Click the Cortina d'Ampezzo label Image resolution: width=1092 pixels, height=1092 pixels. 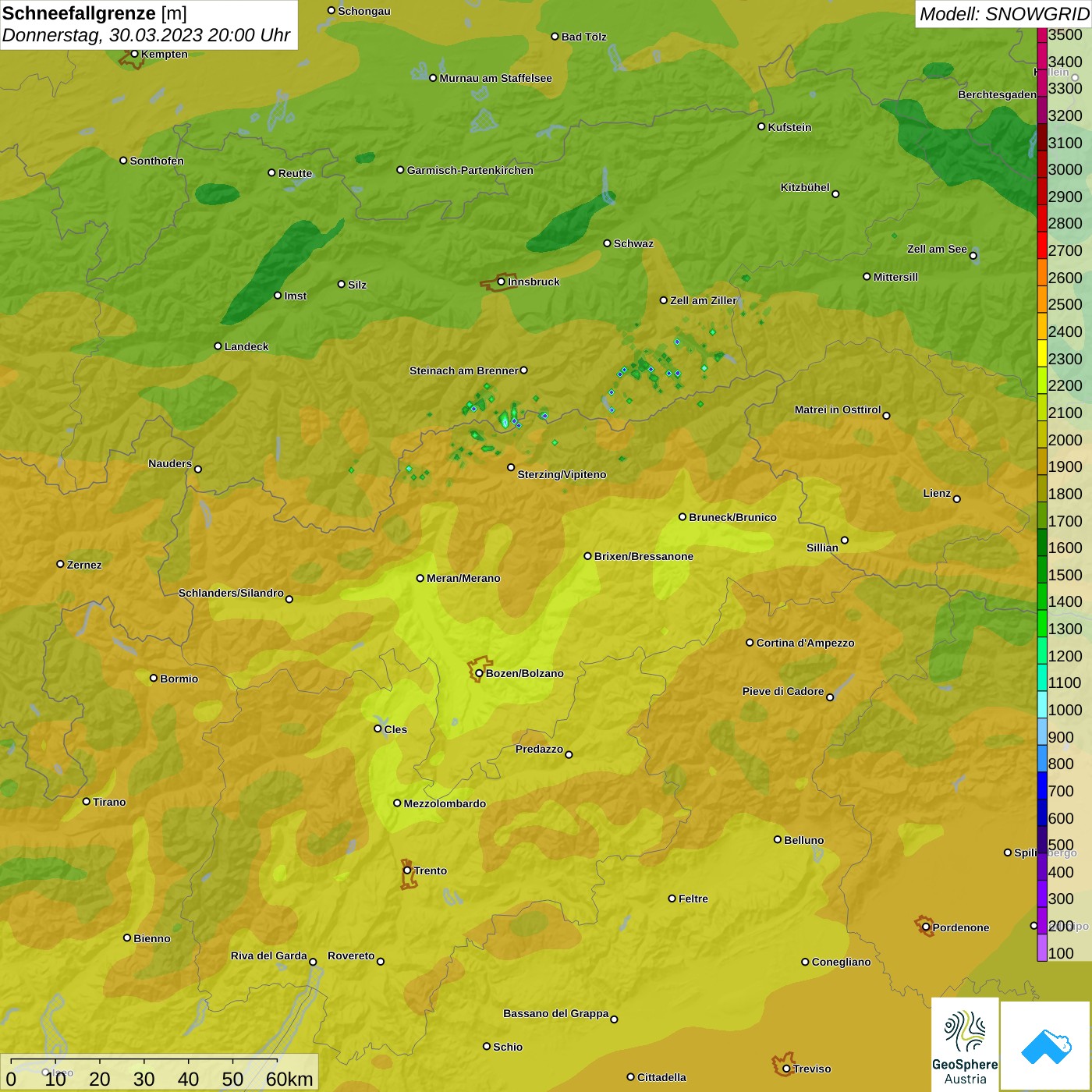(x=805, y=643)
